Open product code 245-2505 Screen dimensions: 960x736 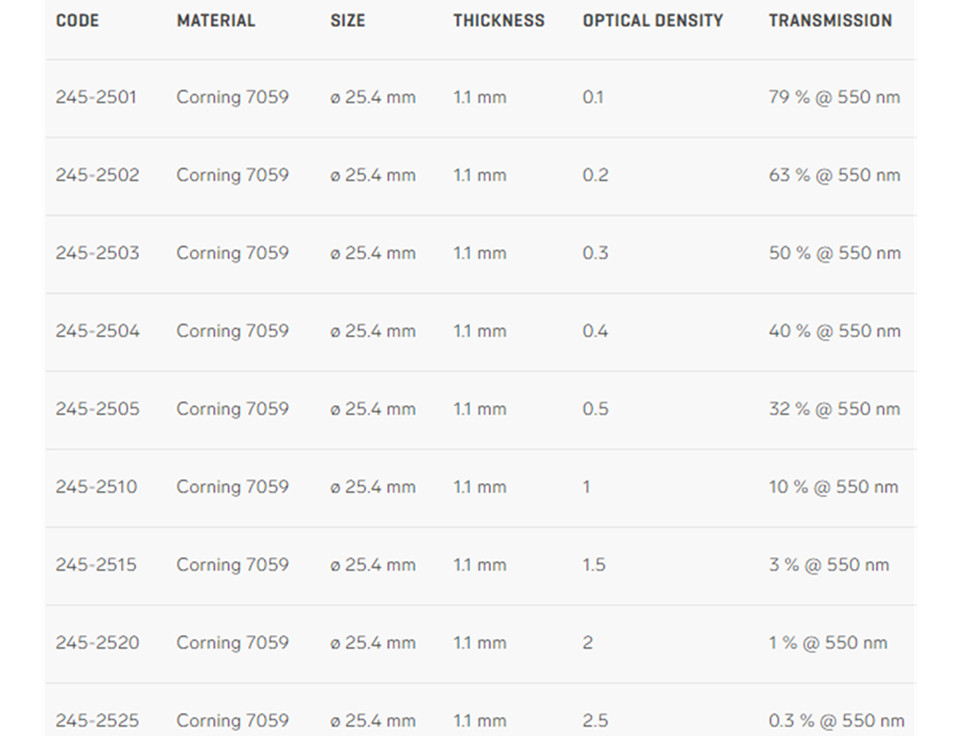(x=97, y=409)
